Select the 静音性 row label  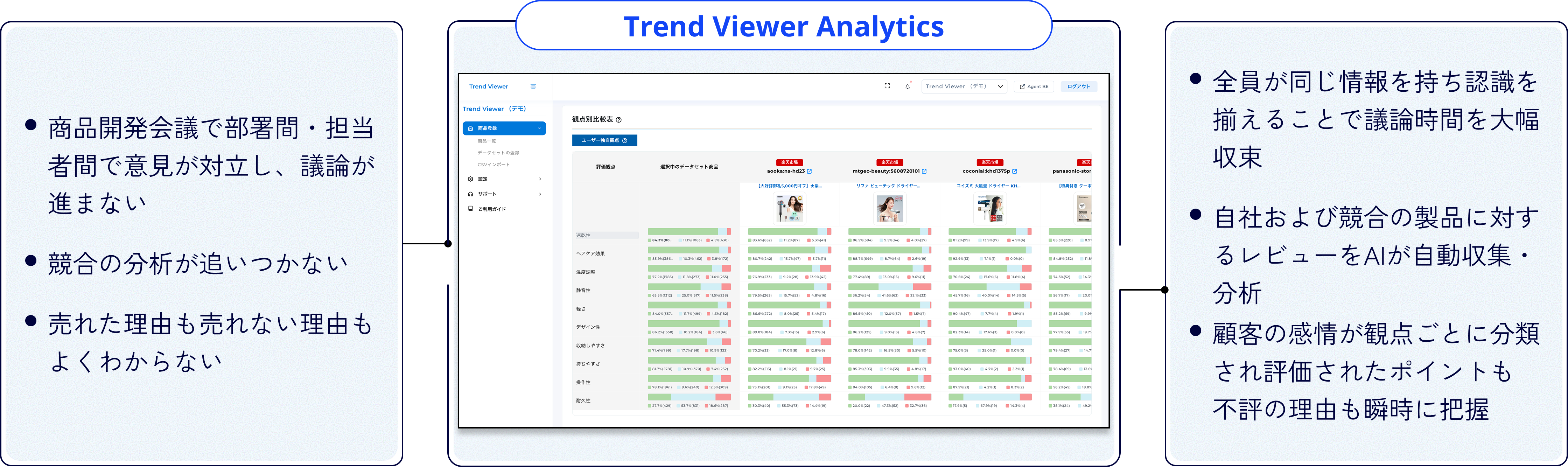[583, 291]
